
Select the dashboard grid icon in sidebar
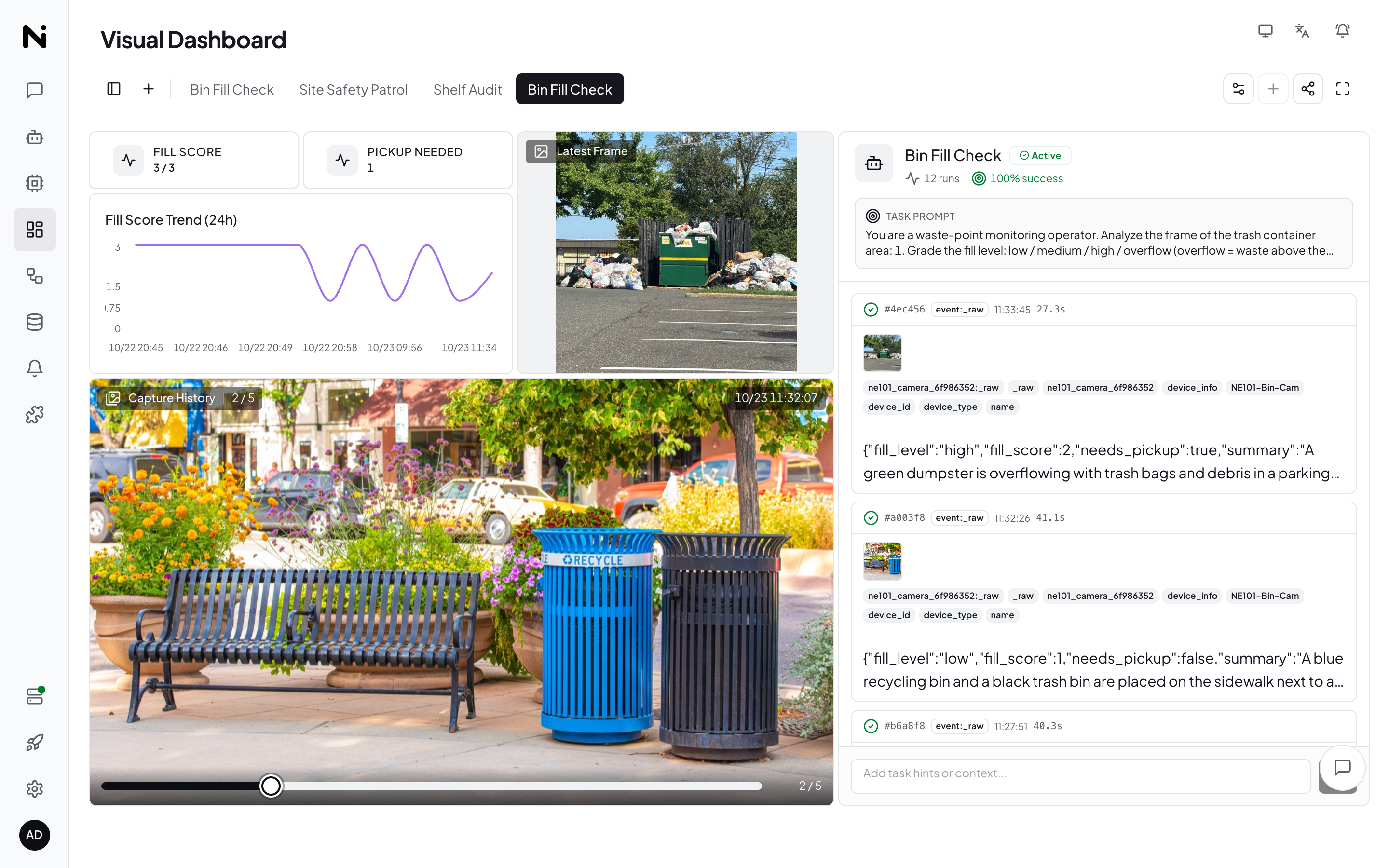(x=34, y=230)
